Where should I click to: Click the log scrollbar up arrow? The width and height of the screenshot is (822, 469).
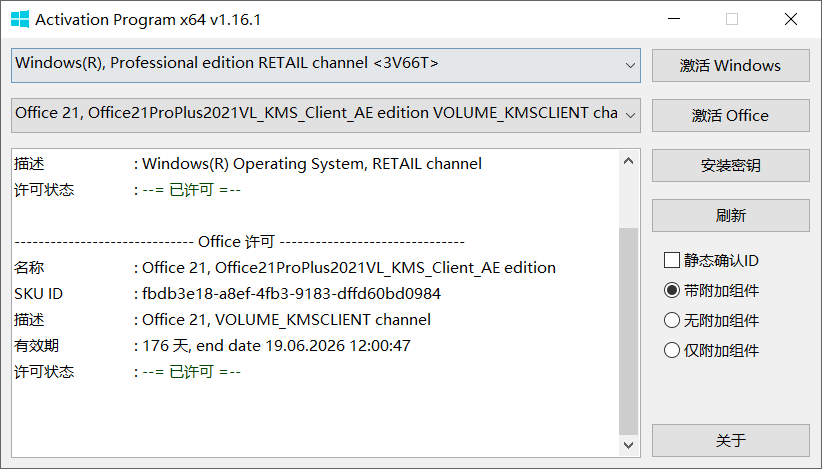(x=629, y=161)
